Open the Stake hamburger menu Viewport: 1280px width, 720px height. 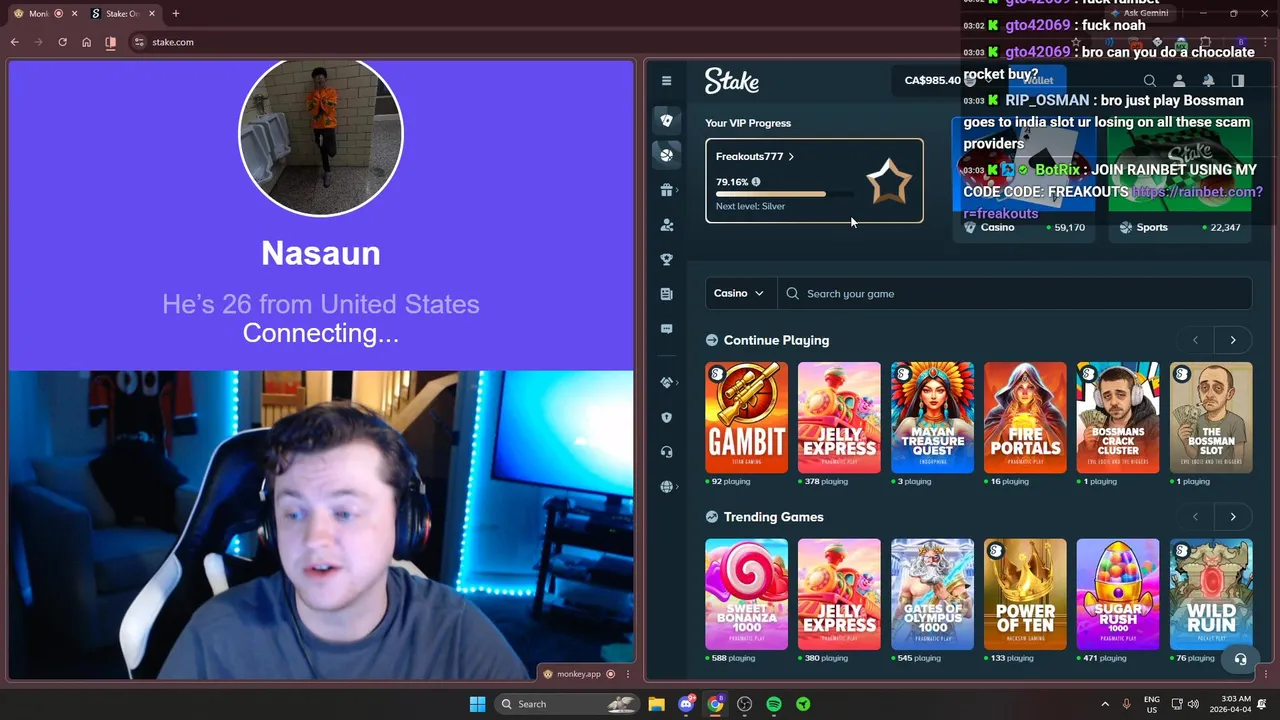tap(667, 81)
